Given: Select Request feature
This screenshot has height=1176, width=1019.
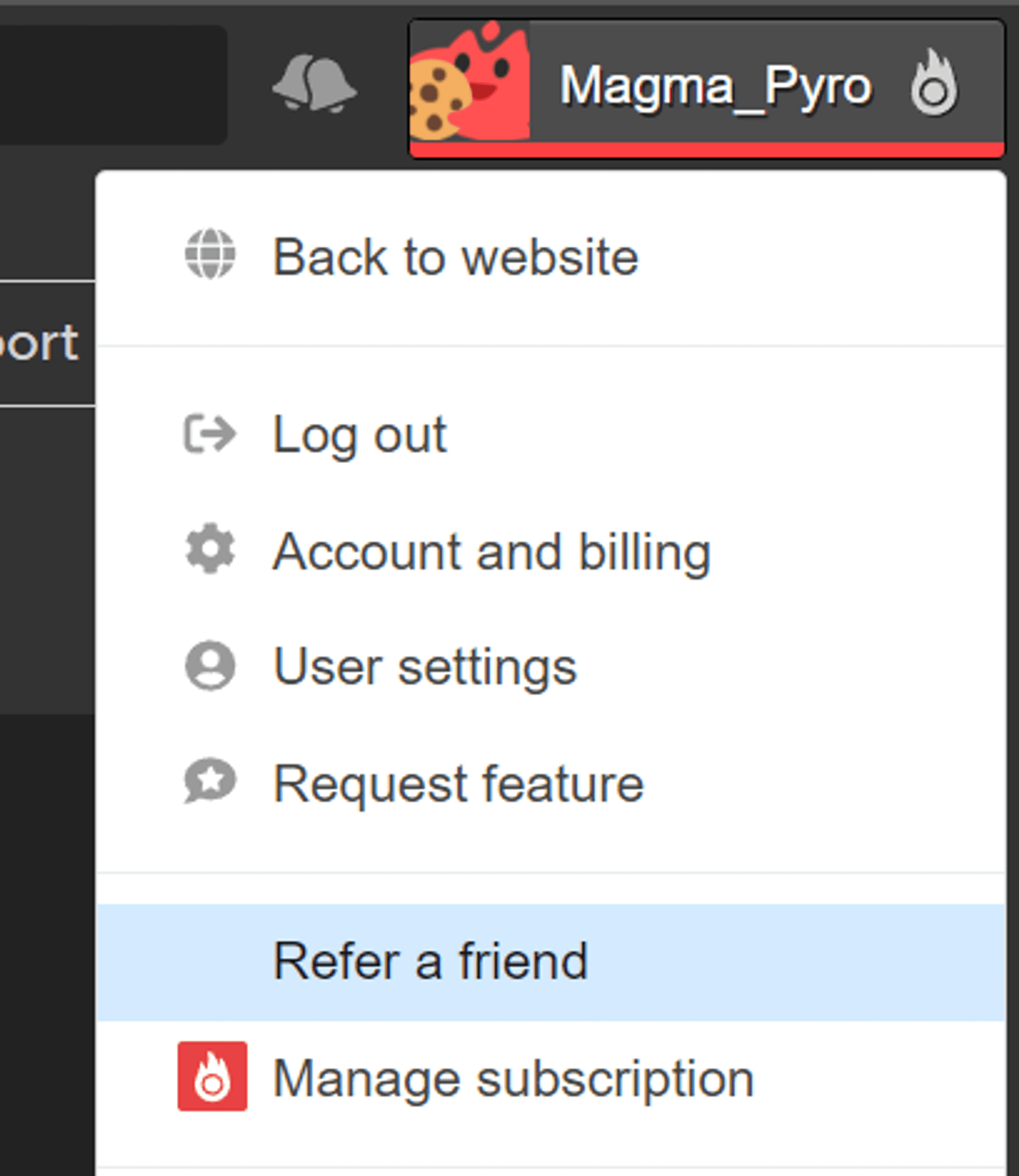Looking at the screenshot, I should tap(459, 784).
